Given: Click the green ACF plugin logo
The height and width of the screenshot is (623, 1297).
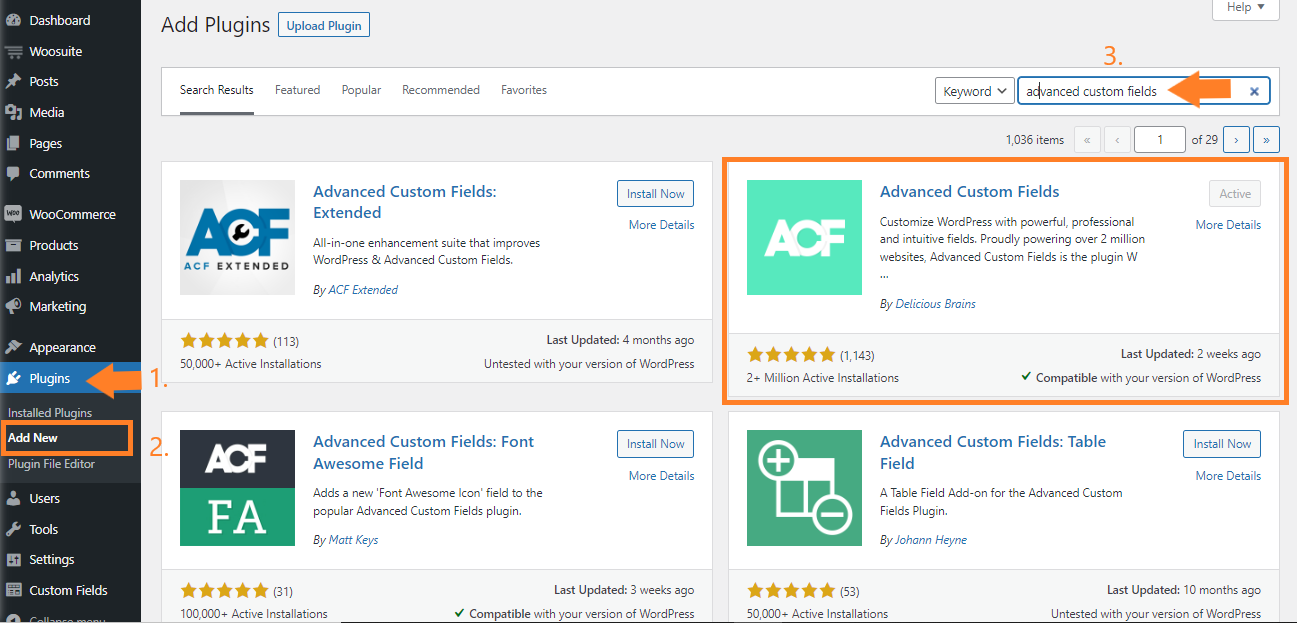Looking at the screenshot, I should point(804,237).
